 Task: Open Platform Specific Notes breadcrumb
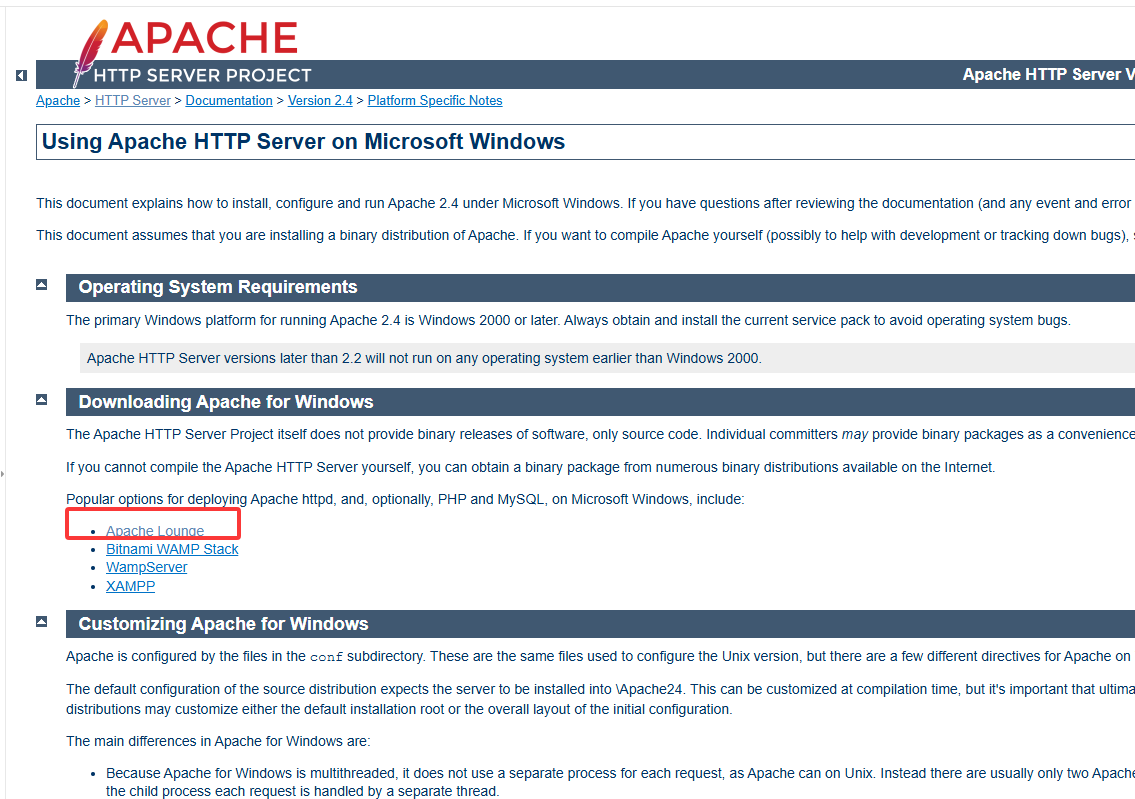tap(435, 101)
